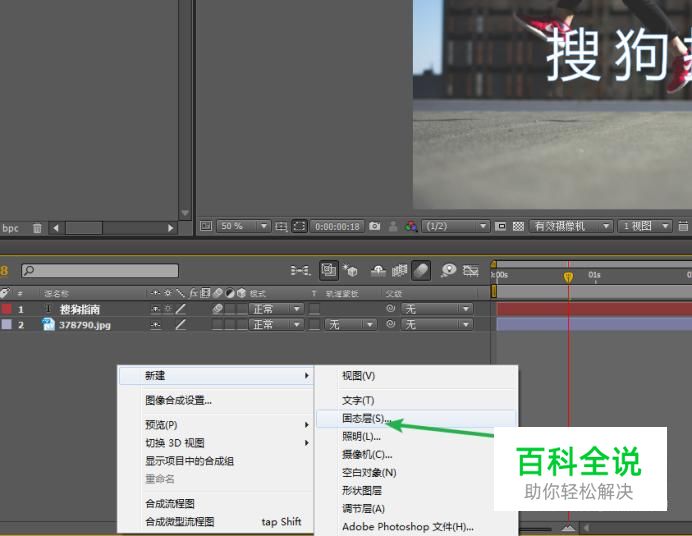Open 图像合成设置... from context menu
The image size is (692, 536).
click(178, 400)
